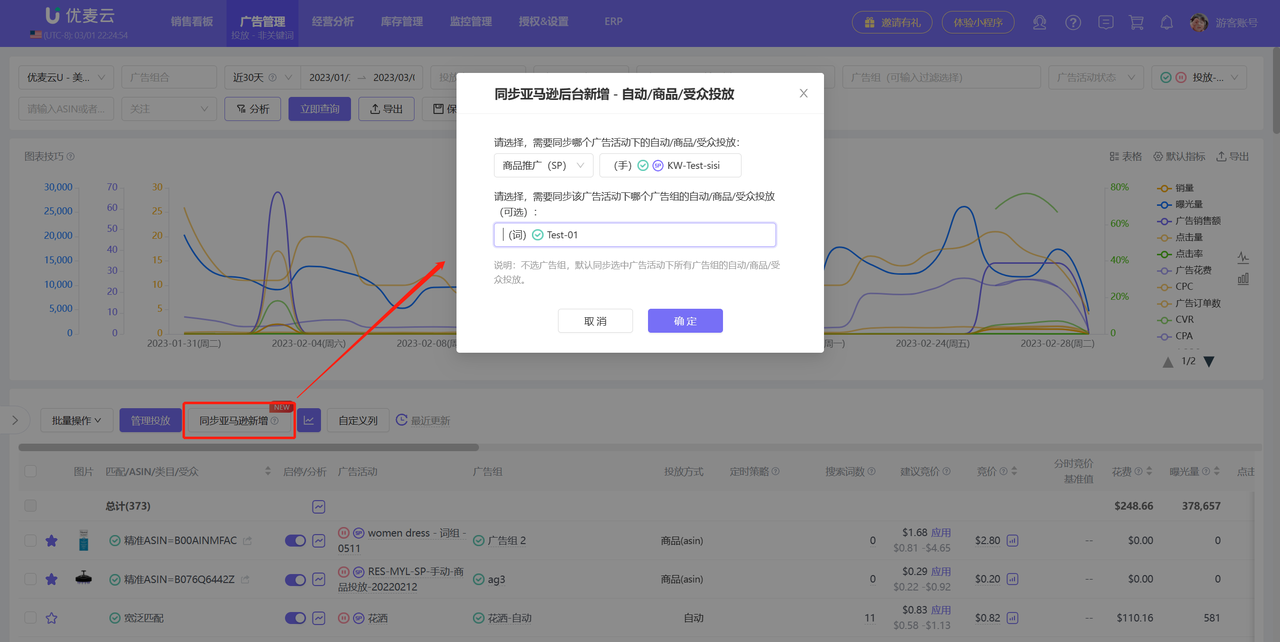Expand the left side panel arrow
1280x642 pixels.
coord(14,421)
